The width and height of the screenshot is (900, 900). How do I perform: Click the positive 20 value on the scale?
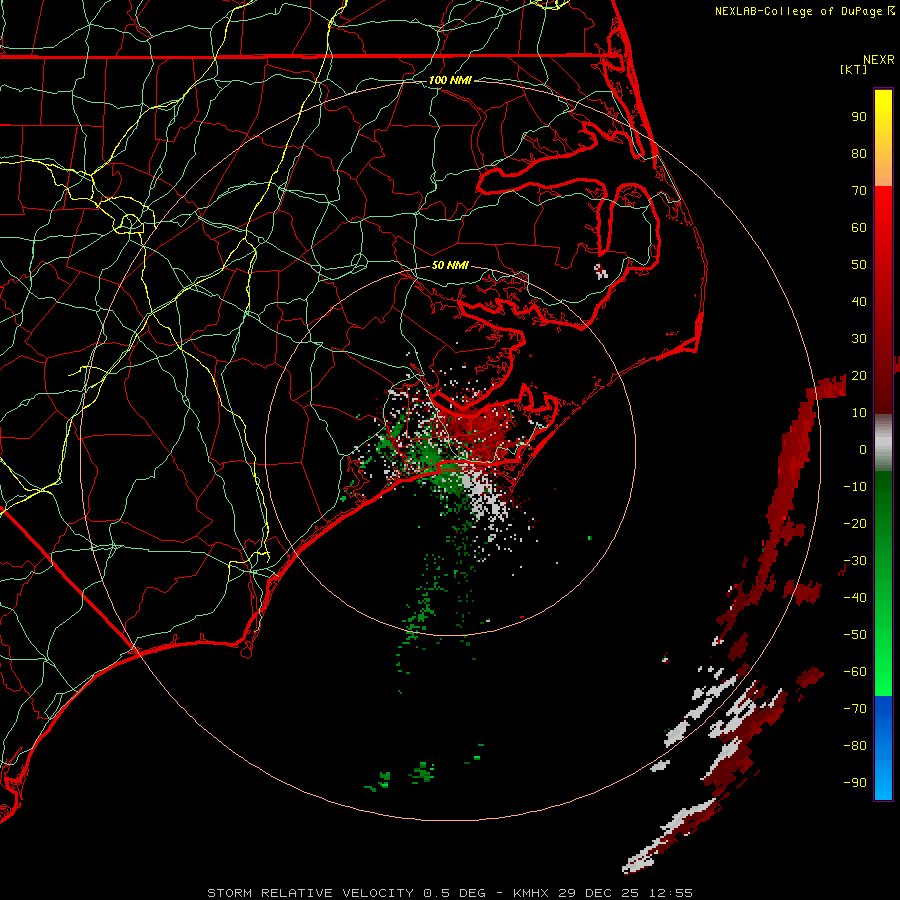(x=859, y=376)
